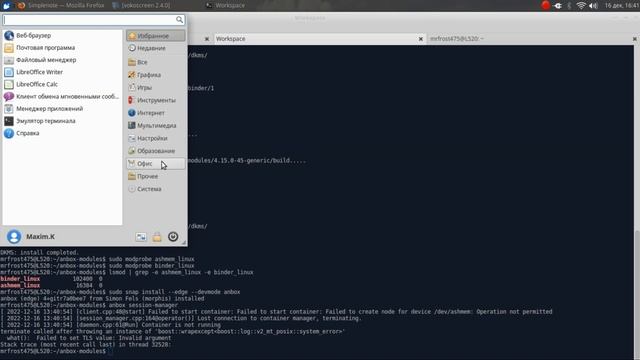Screen dimensions: 640x360
Task: Click the red recording indicator in tray
Action: click(x=546, y=5)
